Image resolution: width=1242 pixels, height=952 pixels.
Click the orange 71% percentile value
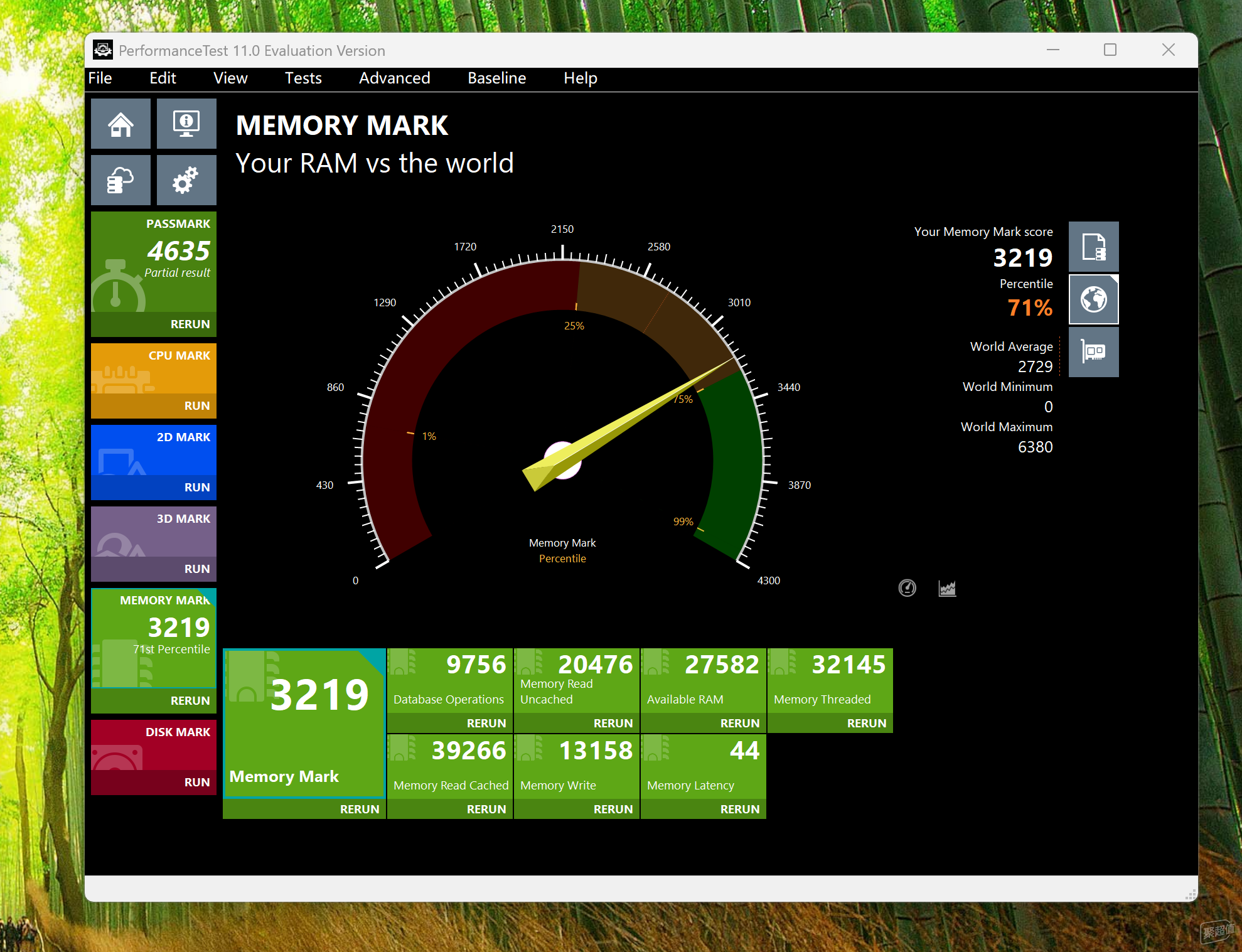pyautogui.click(x=1030, y=308)
